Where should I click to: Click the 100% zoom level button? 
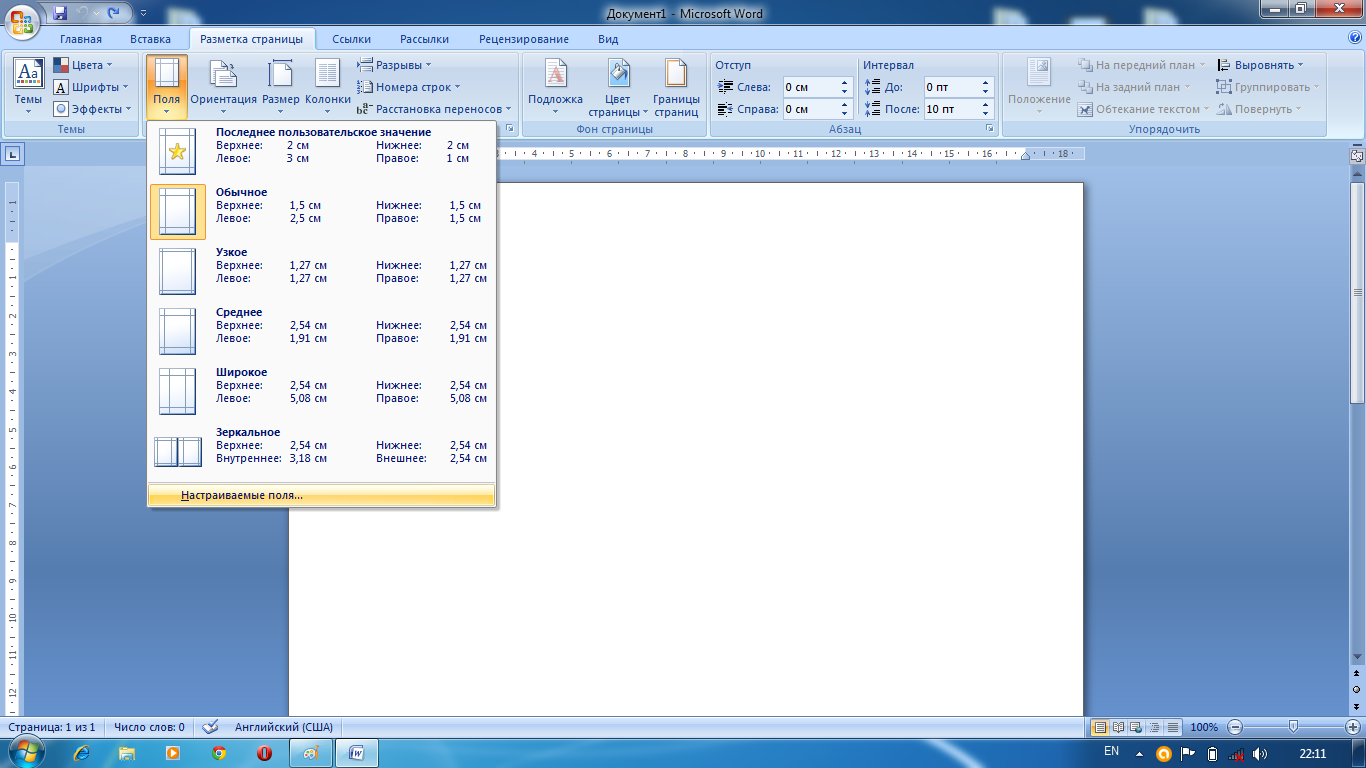tap(1204, 727)
